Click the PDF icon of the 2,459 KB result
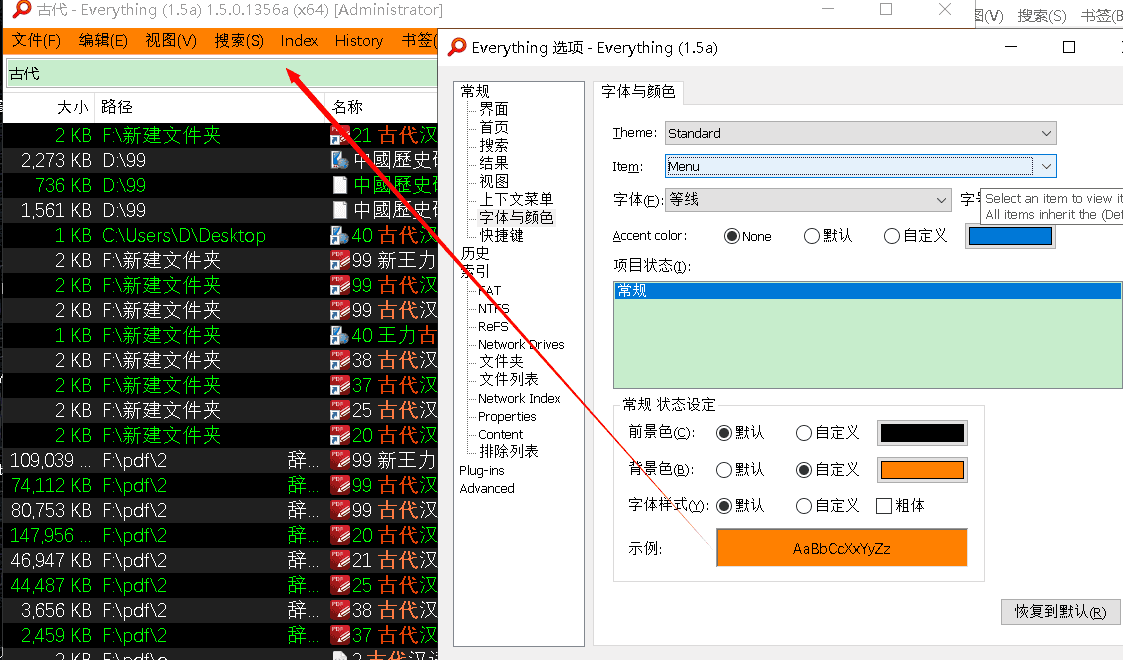Screen dimensions: 1123x660 click(339, 635)
